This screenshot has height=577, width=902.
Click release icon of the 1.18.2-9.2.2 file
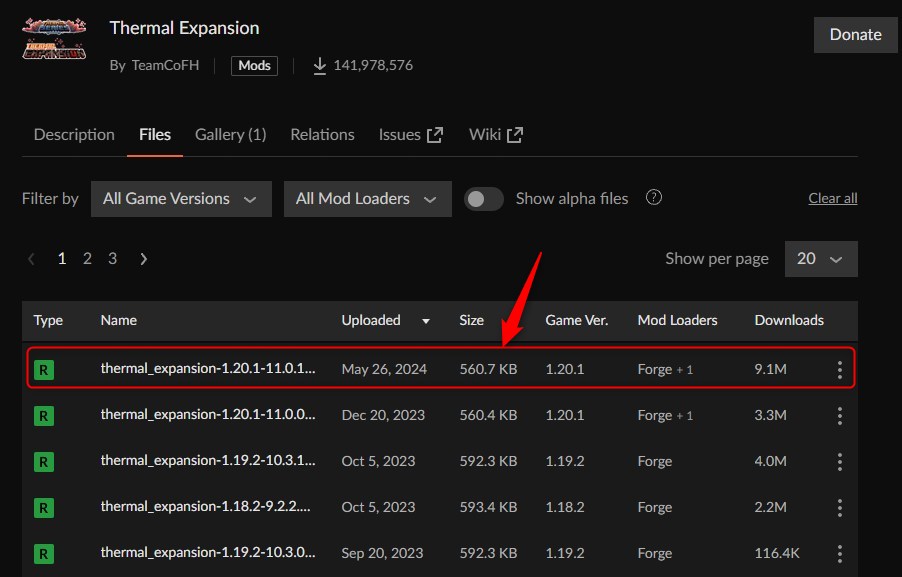tap(44, 508)
